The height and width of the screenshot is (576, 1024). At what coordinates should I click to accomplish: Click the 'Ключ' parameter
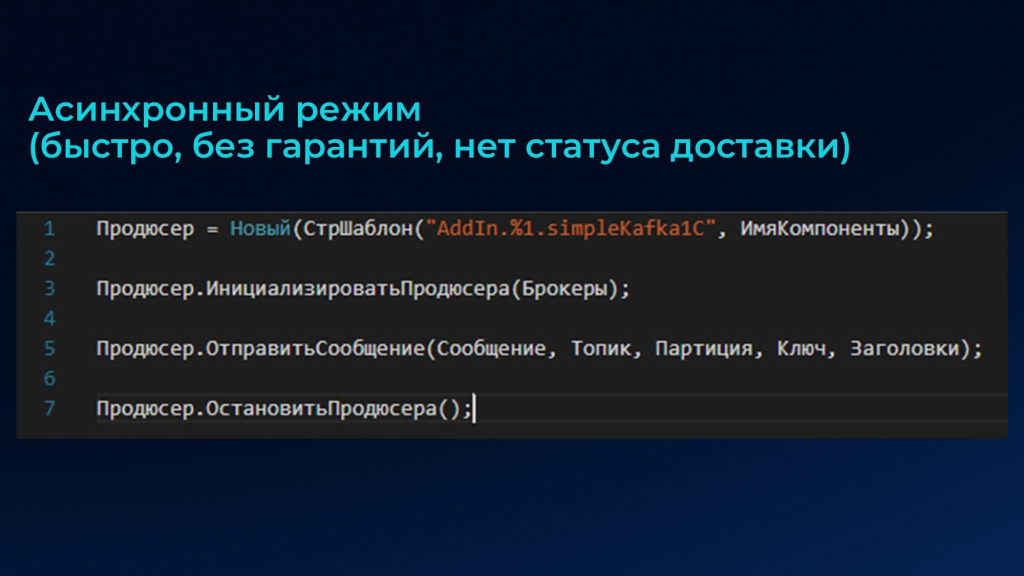point(801,349)
